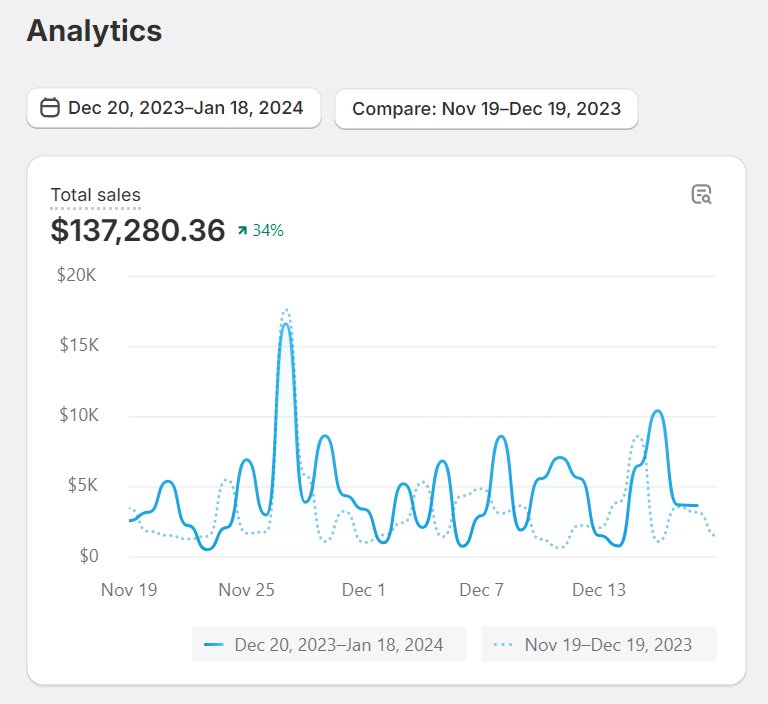
Task: Toggle the Dec 20, 2023–Jan 18, 2024 legend item
Action: click(329, 644)
